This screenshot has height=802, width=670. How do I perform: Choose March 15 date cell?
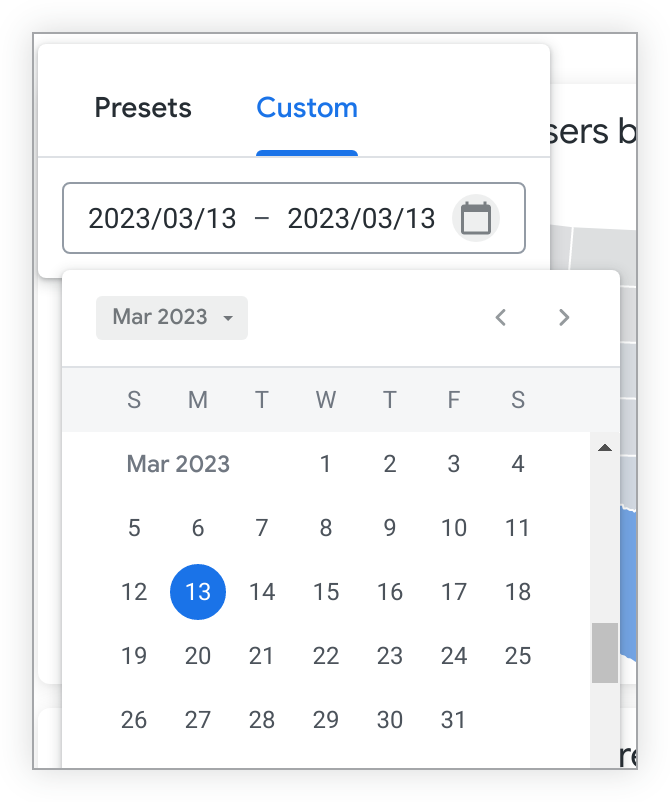coord(326,592)
